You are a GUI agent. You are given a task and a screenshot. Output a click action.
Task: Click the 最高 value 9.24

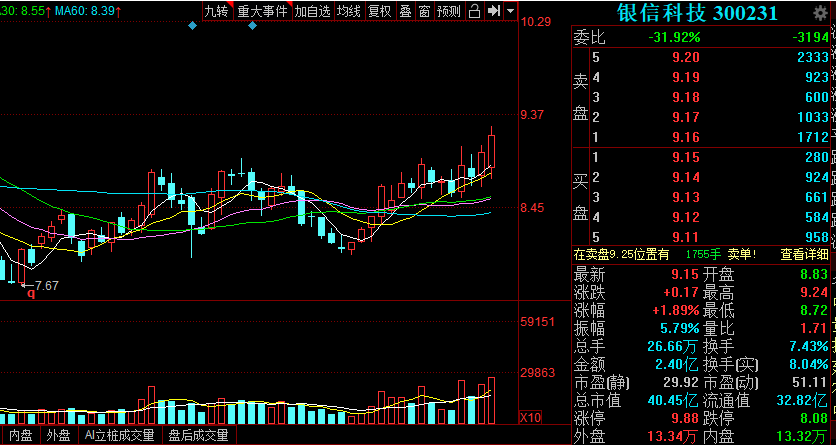pyautogui.click(x=815, y=293)
